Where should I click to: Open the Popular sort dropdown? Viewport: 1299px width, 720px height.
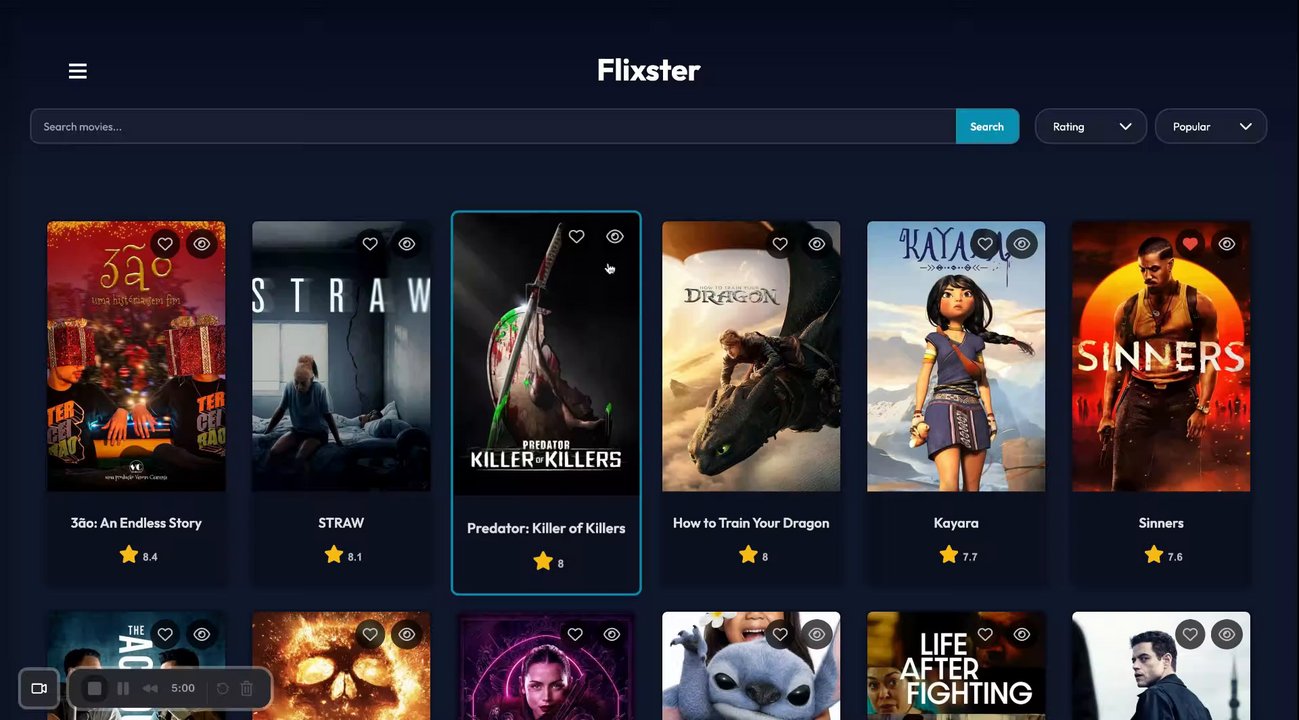point(1211,127)
